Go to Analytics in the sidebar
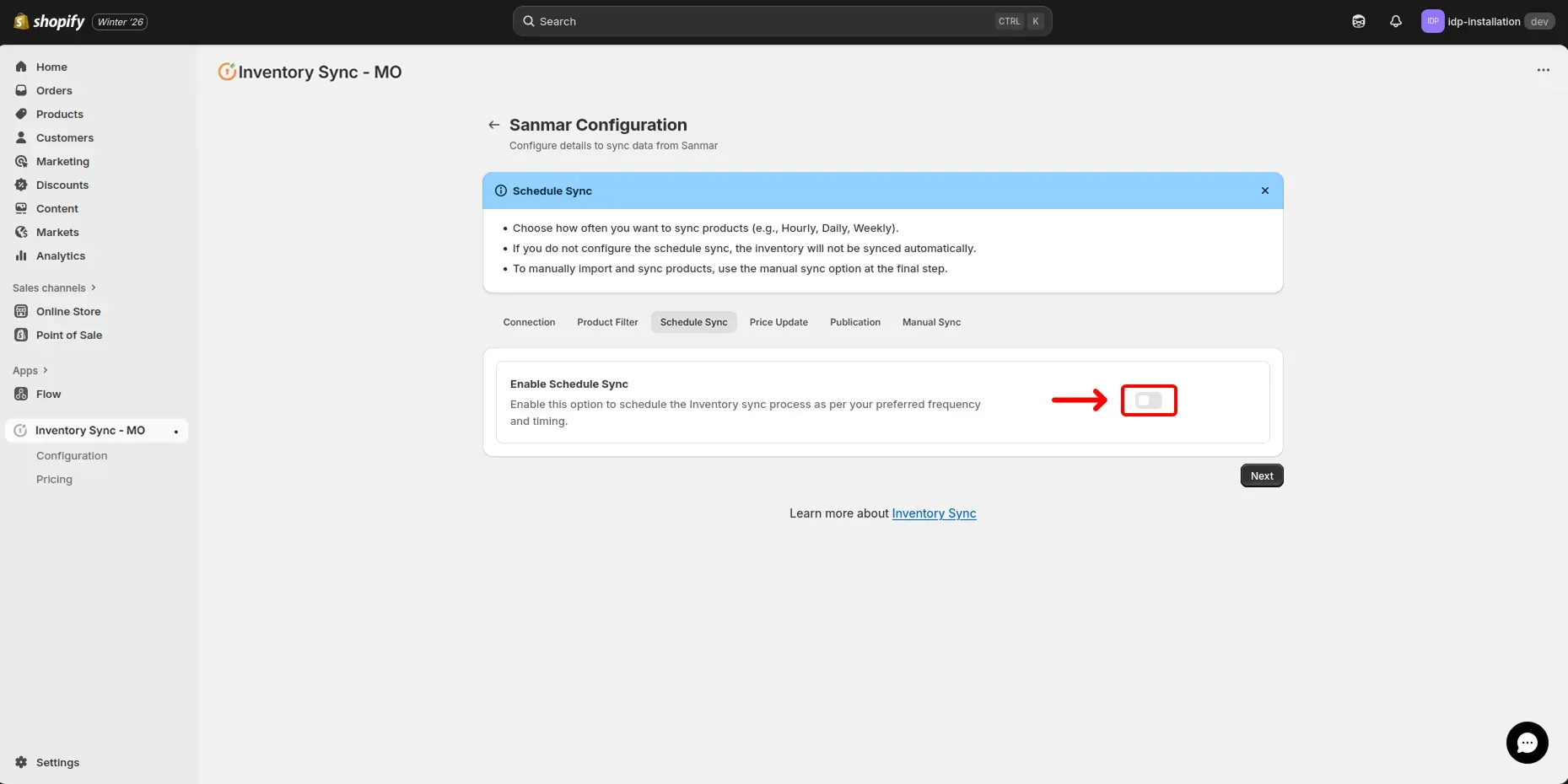This screenshot has height=784, width=1568. (60, 255)
